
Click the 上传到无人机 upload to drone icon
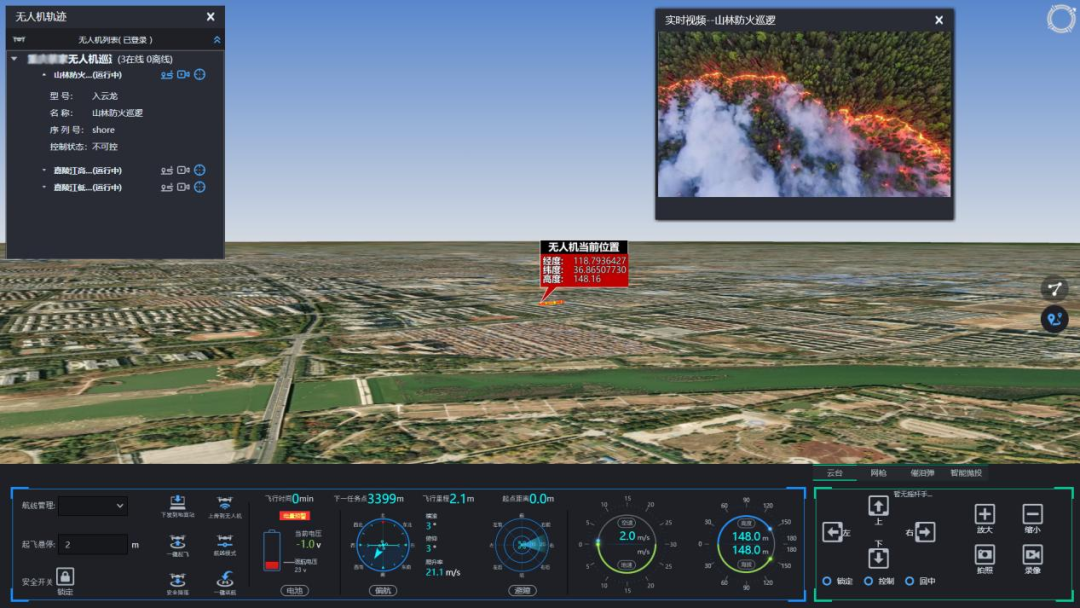225,502
